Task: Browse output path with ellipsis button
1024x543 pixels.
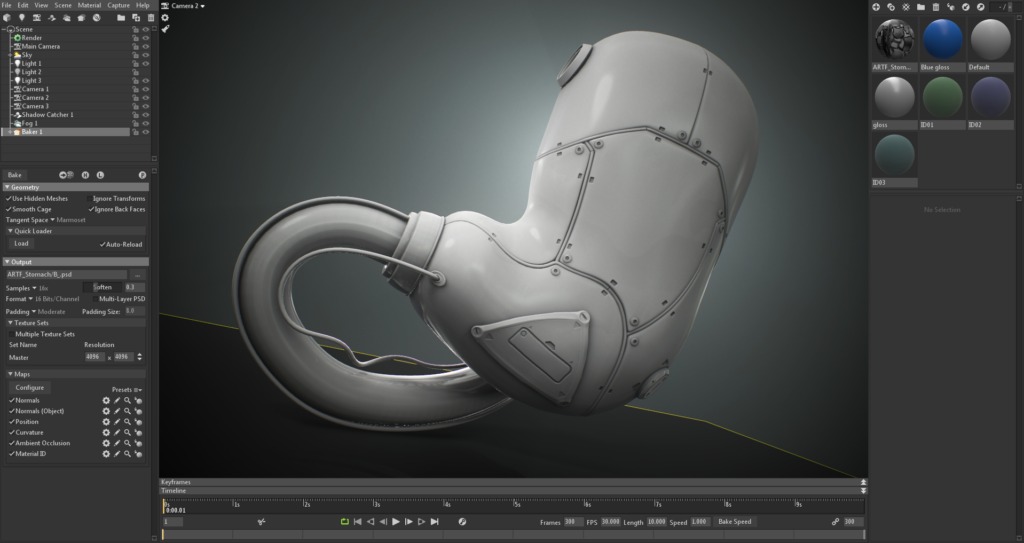Action: (137, 275)
